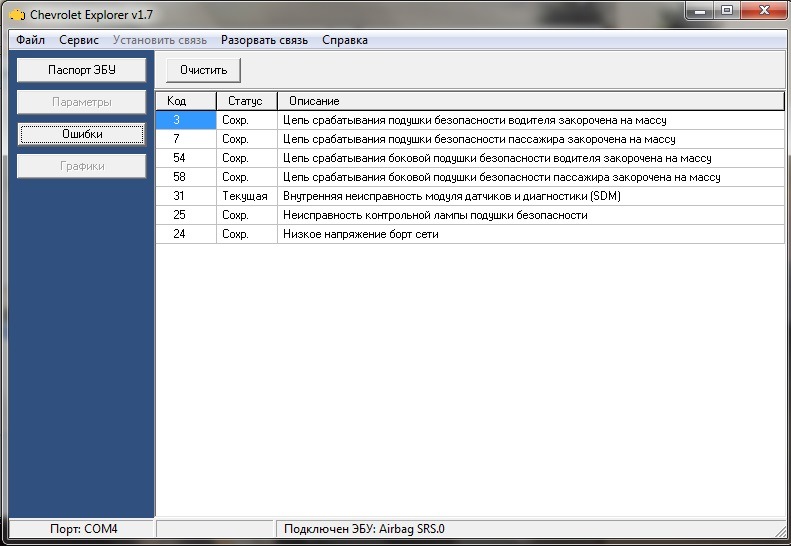Open the Файл menu
Image resolution: width=791 pixels, height=546 pixels.
[30, 40]
